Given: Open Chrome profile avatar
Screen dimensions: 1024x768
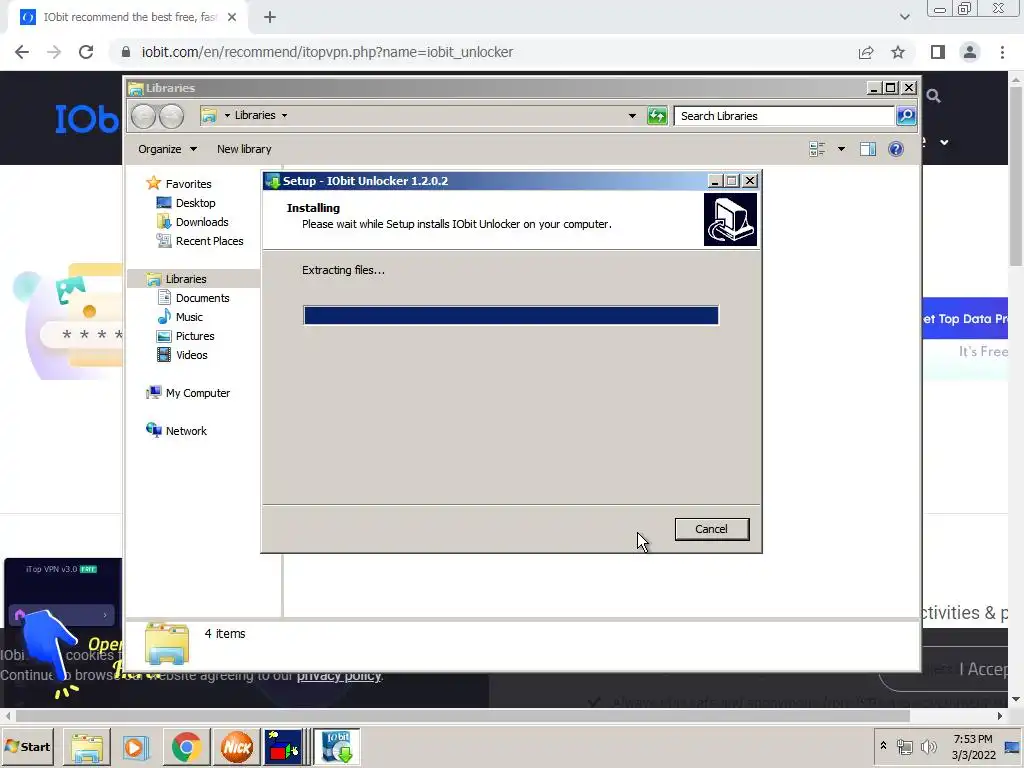Looking at the screenshot, I should click(970, 52).
